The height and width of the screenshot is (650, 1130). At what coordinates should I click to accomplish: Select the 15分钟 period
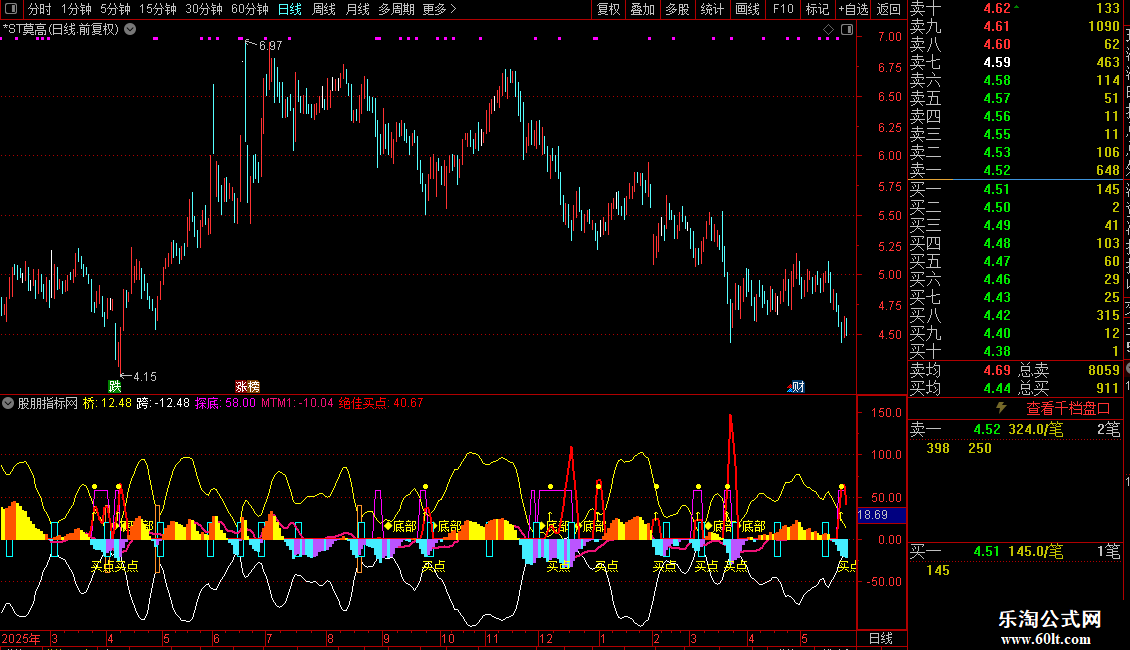pos(158,9)
